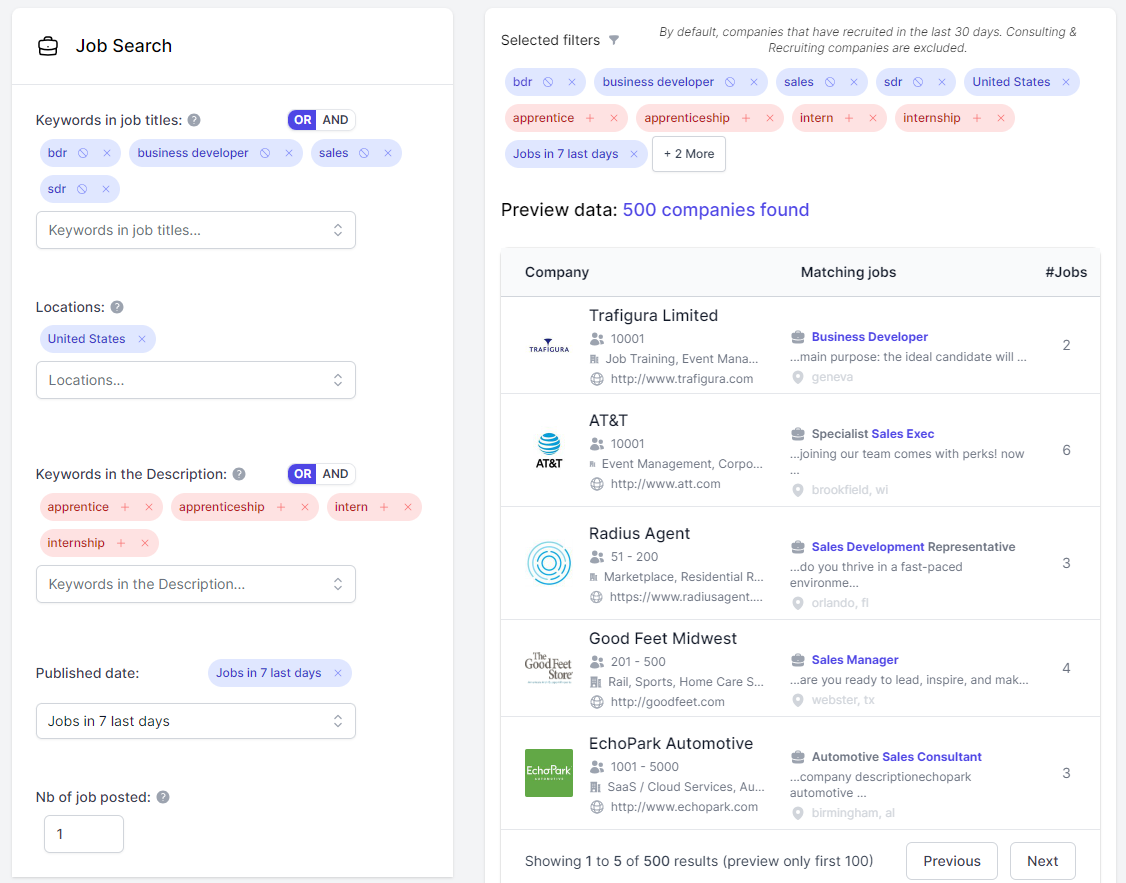Remove business developer chip in Selected filters
This screenshot has width=1126, height=883.
click(754, 82)
